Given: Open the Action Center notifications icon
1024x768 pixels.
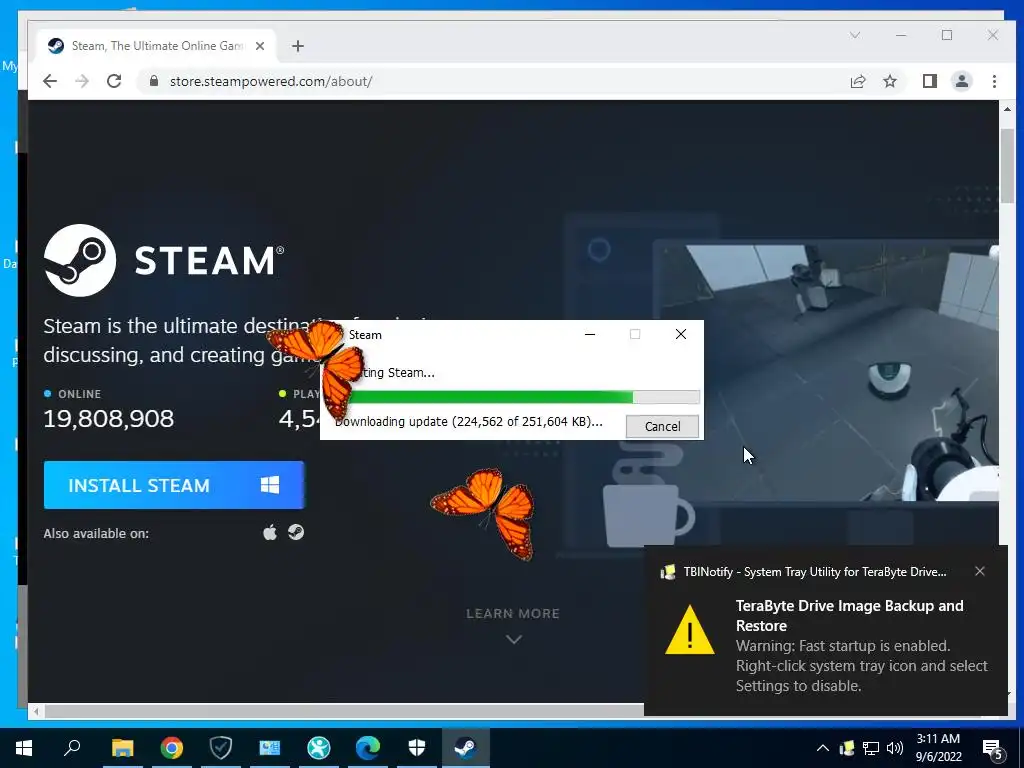Looking at the screenshot, I should [993, 750].
